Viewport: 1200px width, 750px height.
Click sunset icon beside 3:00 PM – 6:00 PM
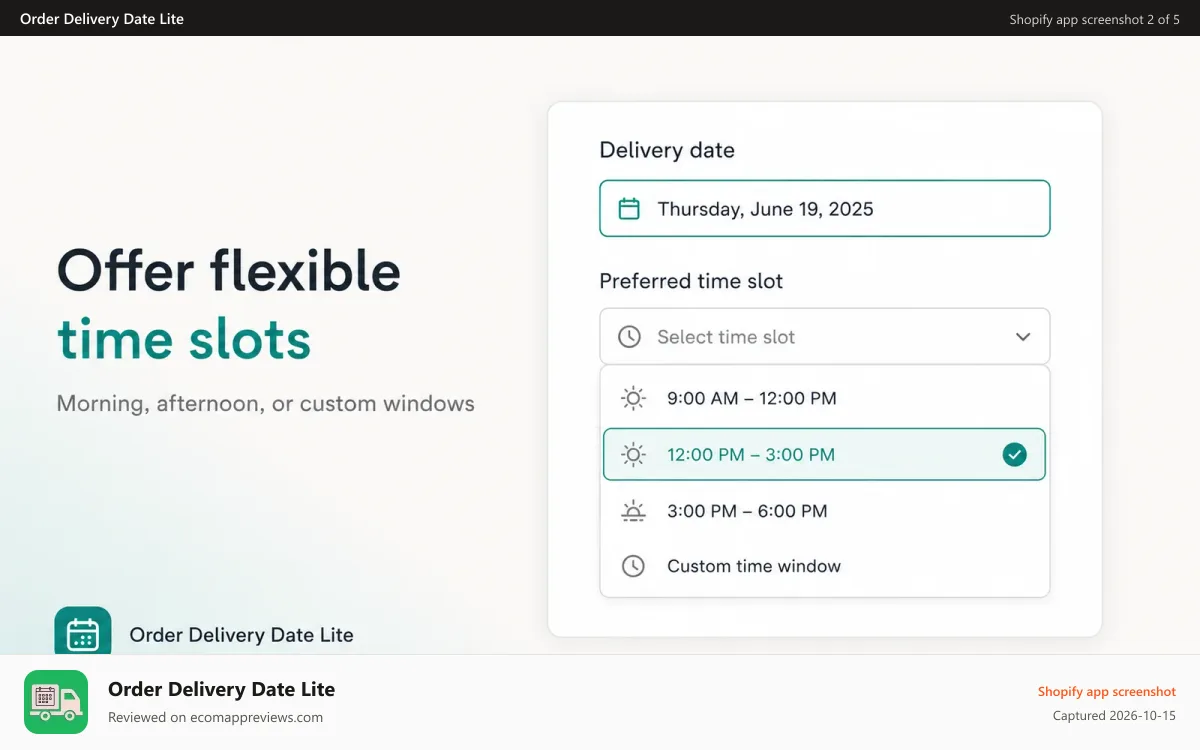pyautogui.click(x=633, y=511)
